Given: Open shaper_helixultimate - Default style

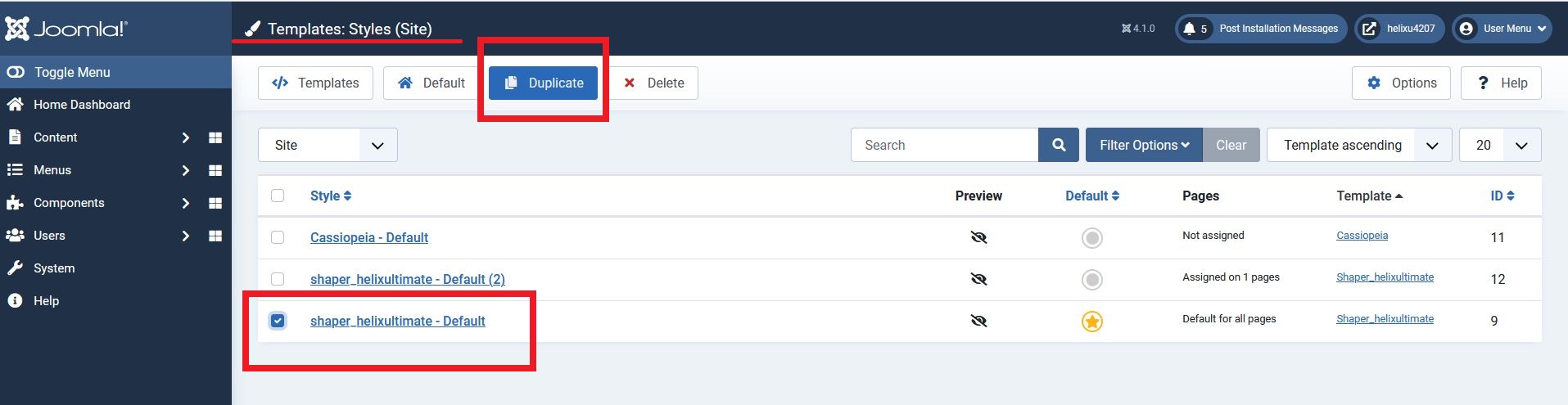Looking at the screenshot, I should pos(398,321).
